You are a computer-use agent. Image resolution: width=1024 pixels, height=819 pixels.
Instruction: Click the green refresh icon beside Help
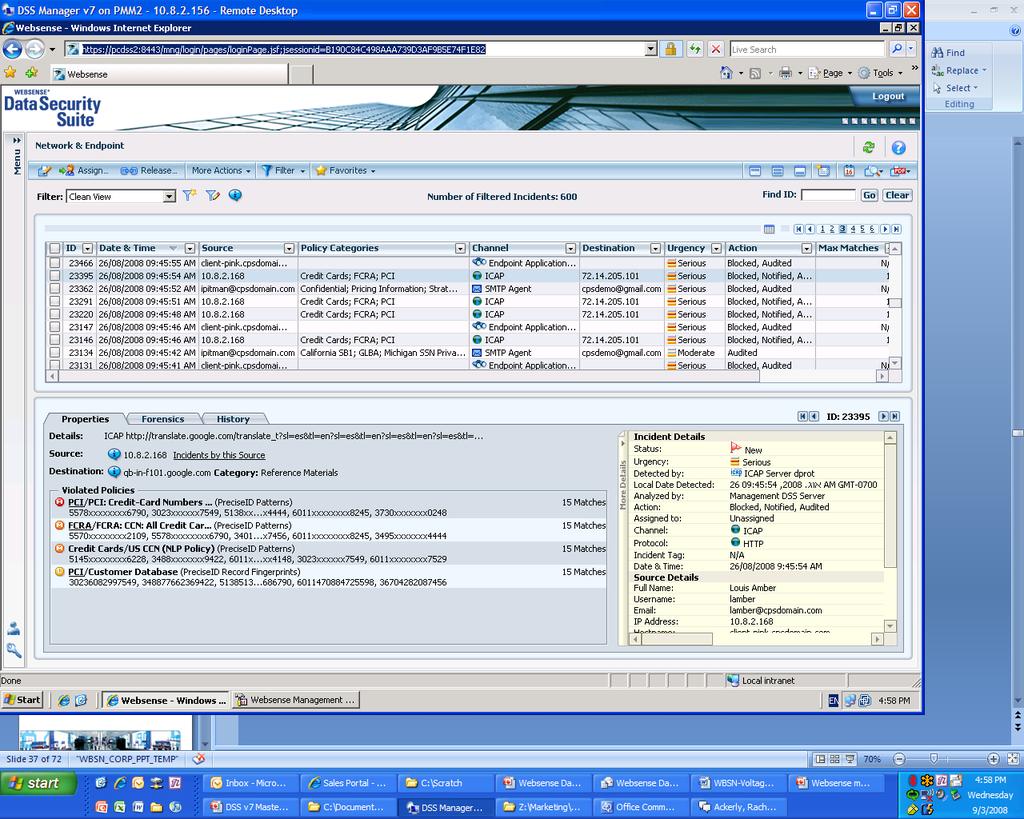868,148
